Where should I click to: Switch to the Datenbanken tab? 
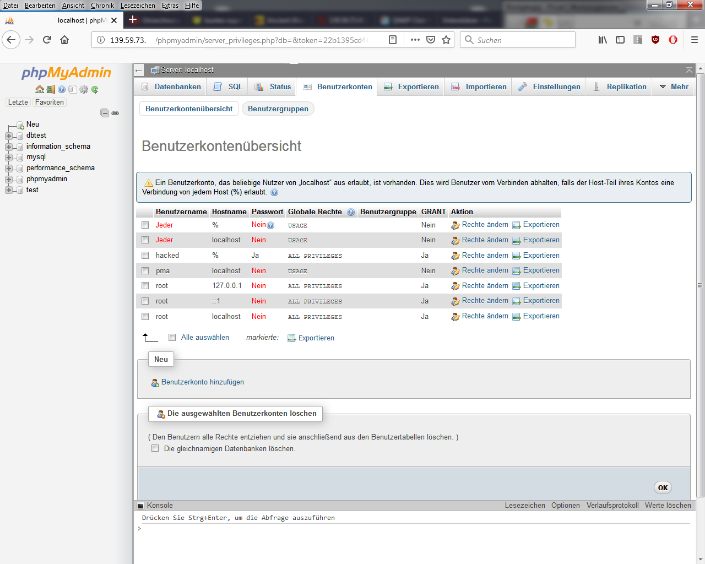(x=170, y=87)
